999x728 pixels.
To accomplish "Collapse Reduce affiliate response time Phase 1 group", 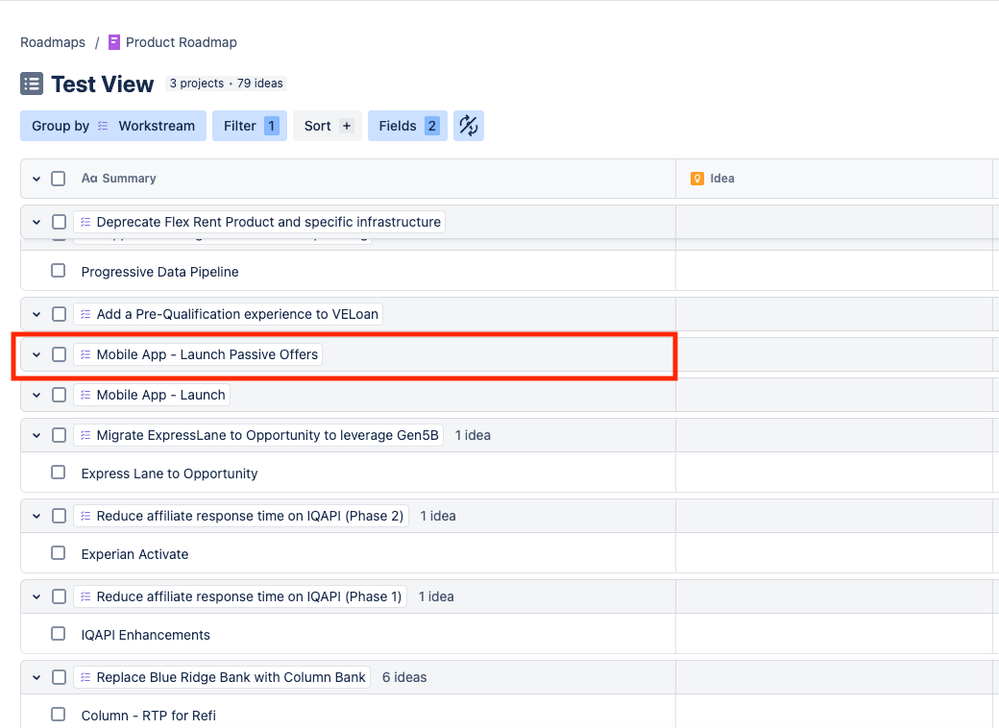I will pyautogui.click(x=36, y=597).
